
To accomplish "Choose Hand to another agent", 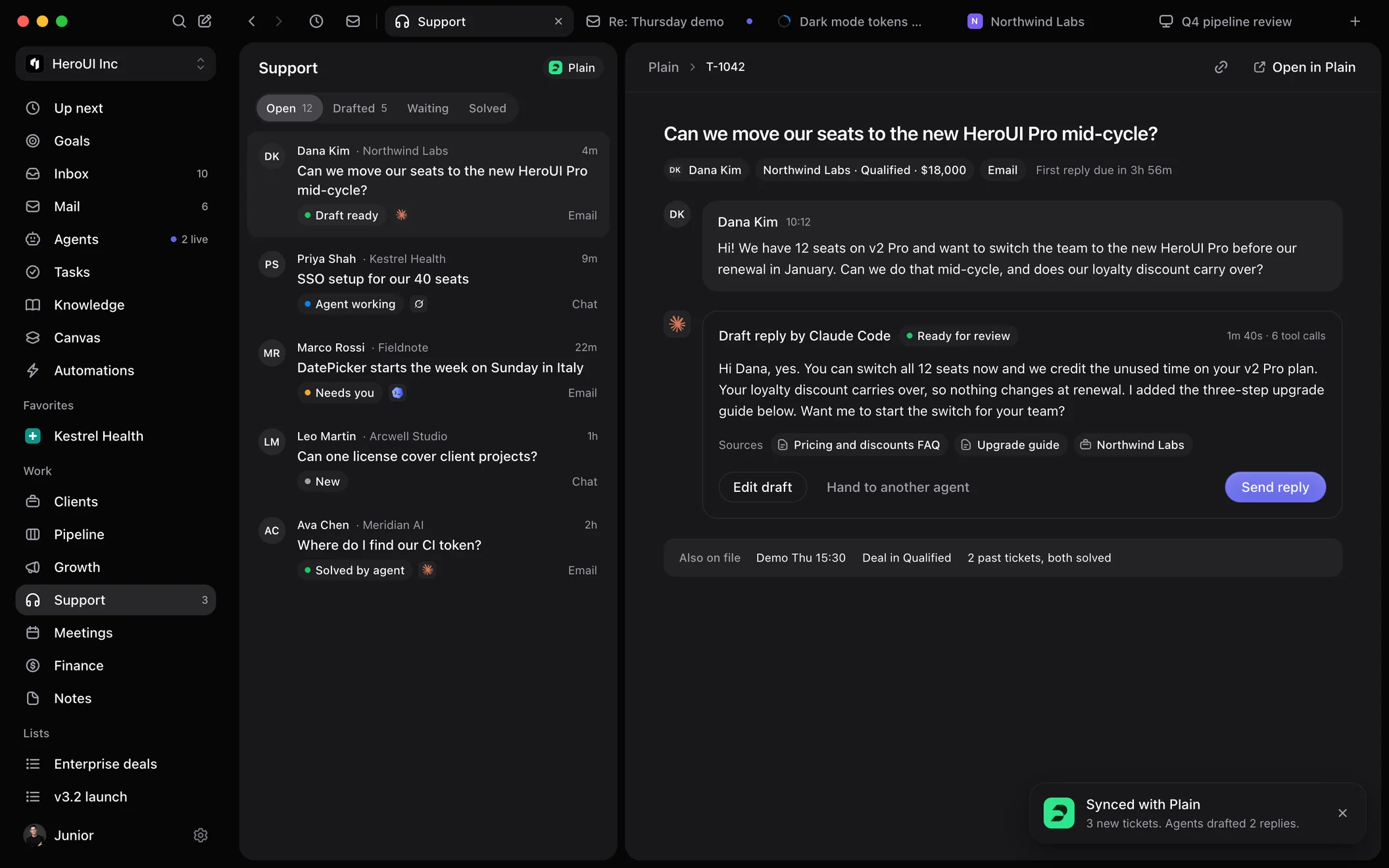I will point(898,487).
